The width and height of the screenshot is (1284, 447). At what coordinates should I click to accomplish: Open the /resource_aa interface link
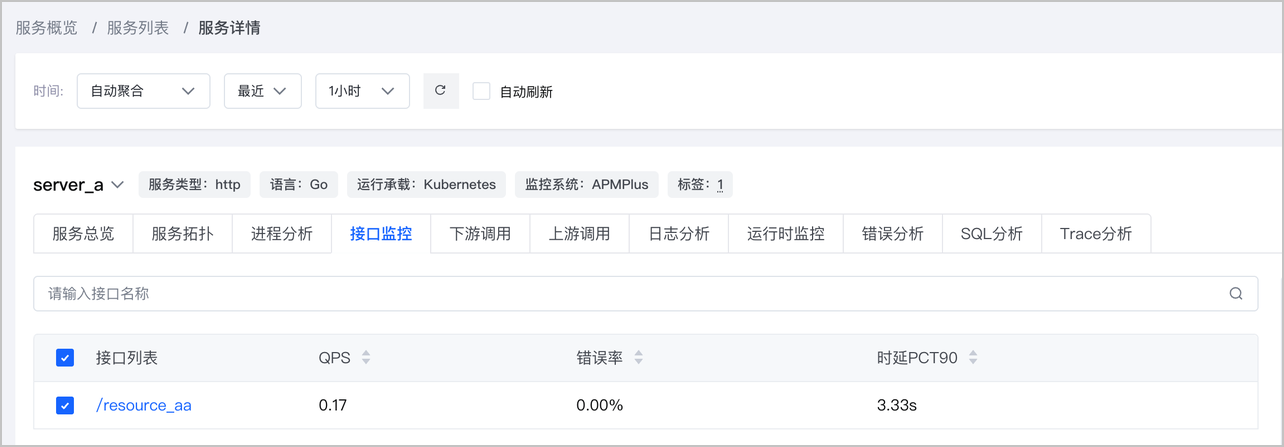[x=144, y=406]
